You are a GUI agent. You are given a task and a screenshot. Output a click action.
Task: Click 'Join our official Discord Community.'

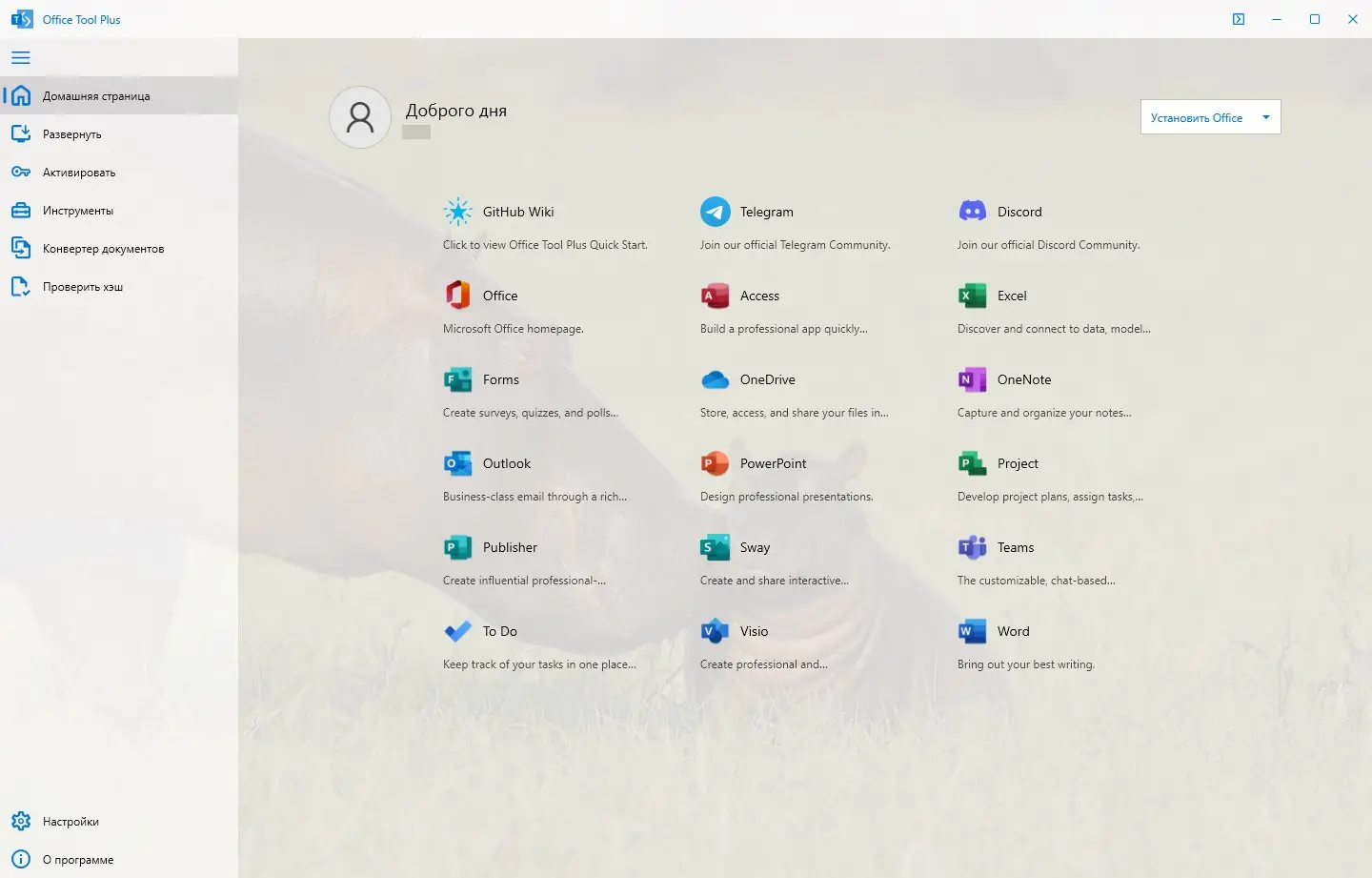click(x=1048, y=245)
